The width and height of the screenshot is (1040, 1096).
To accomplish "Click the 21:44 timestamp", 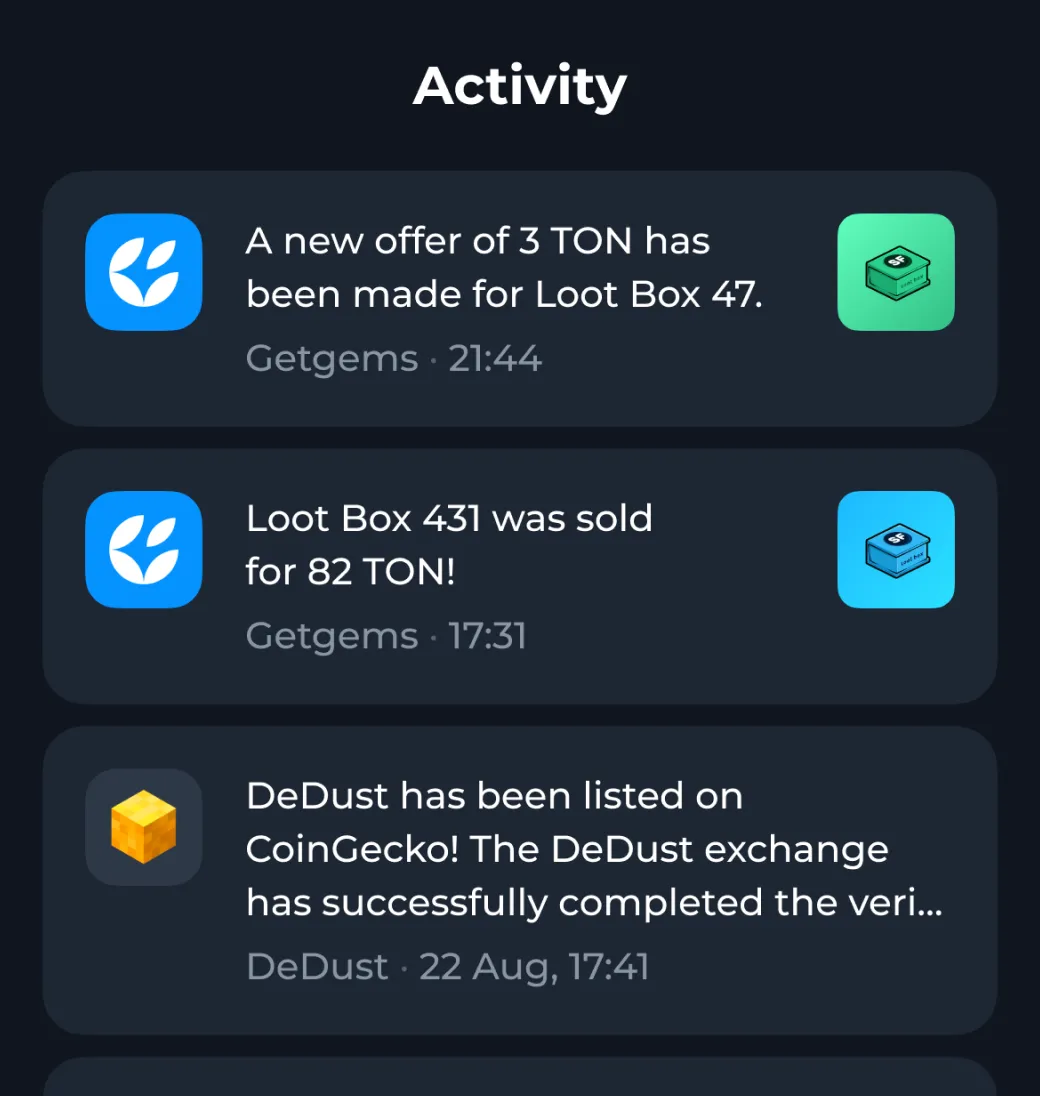I will coord(495,358).
